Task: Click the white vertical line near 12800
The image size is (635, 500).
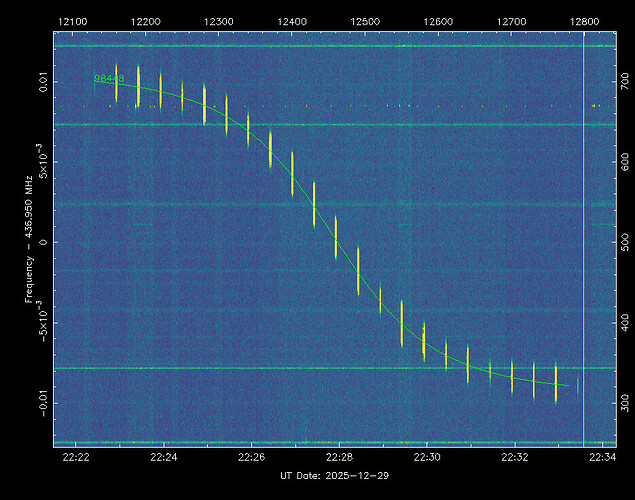Action: [584, 240]
